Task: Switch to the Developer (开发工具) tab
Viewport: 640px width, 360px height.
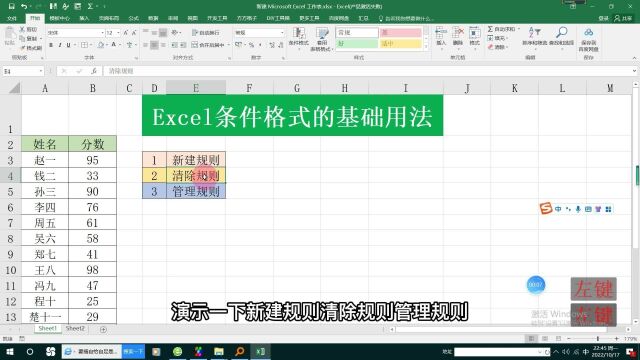Action: tap(217, 18)
